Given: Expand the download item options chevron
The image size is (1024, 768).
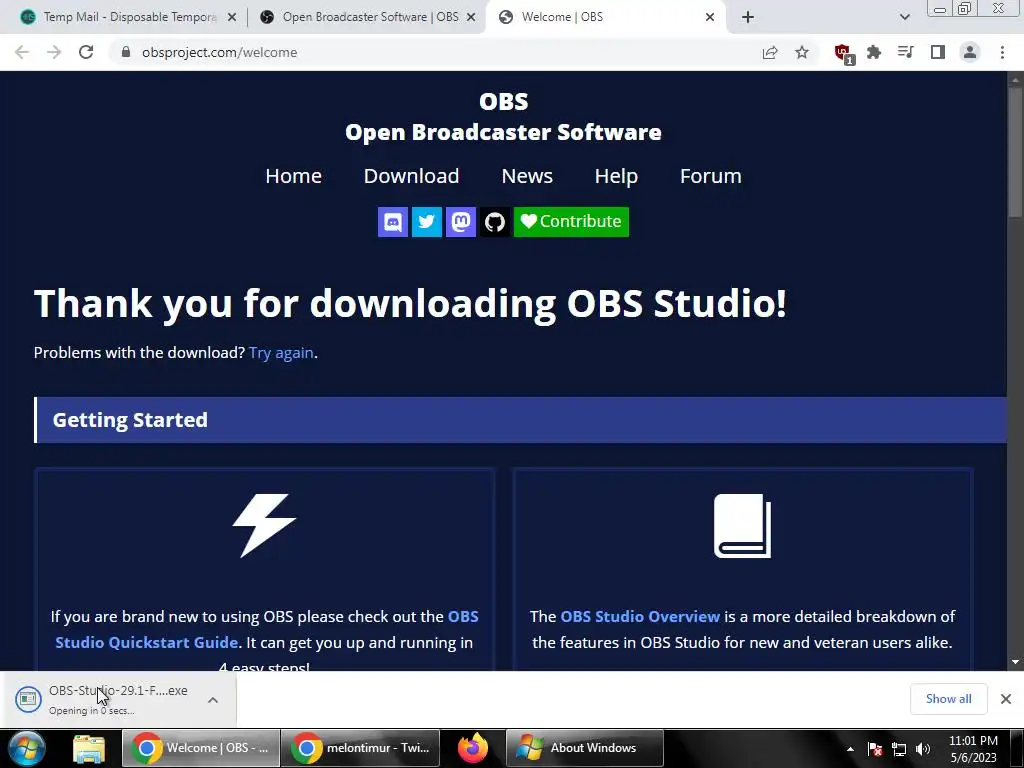Looking at the screenshot, I should point(213,699).
